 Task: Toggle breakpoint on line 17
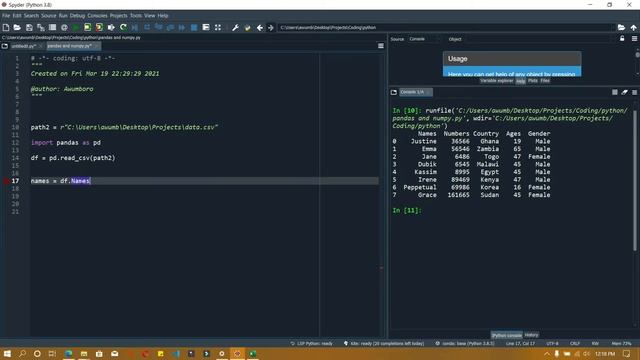[x=7, y=181]
